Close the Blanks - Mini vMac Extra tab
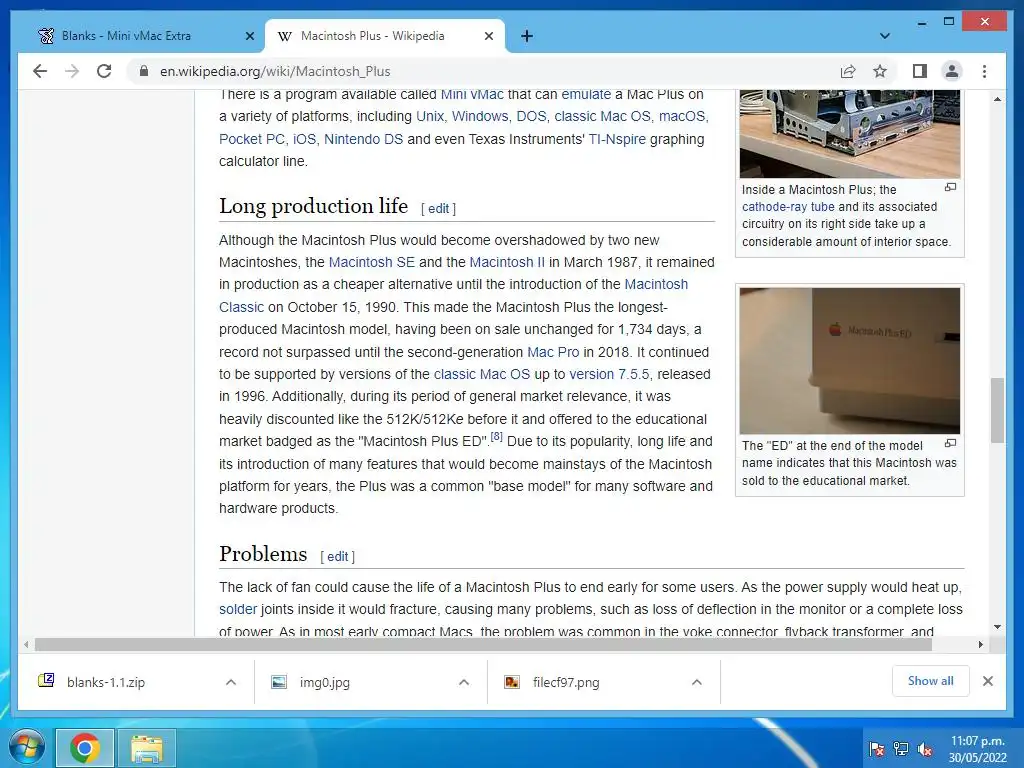The width and height of the screenshot is (1024, 768). tap(249, 36)
